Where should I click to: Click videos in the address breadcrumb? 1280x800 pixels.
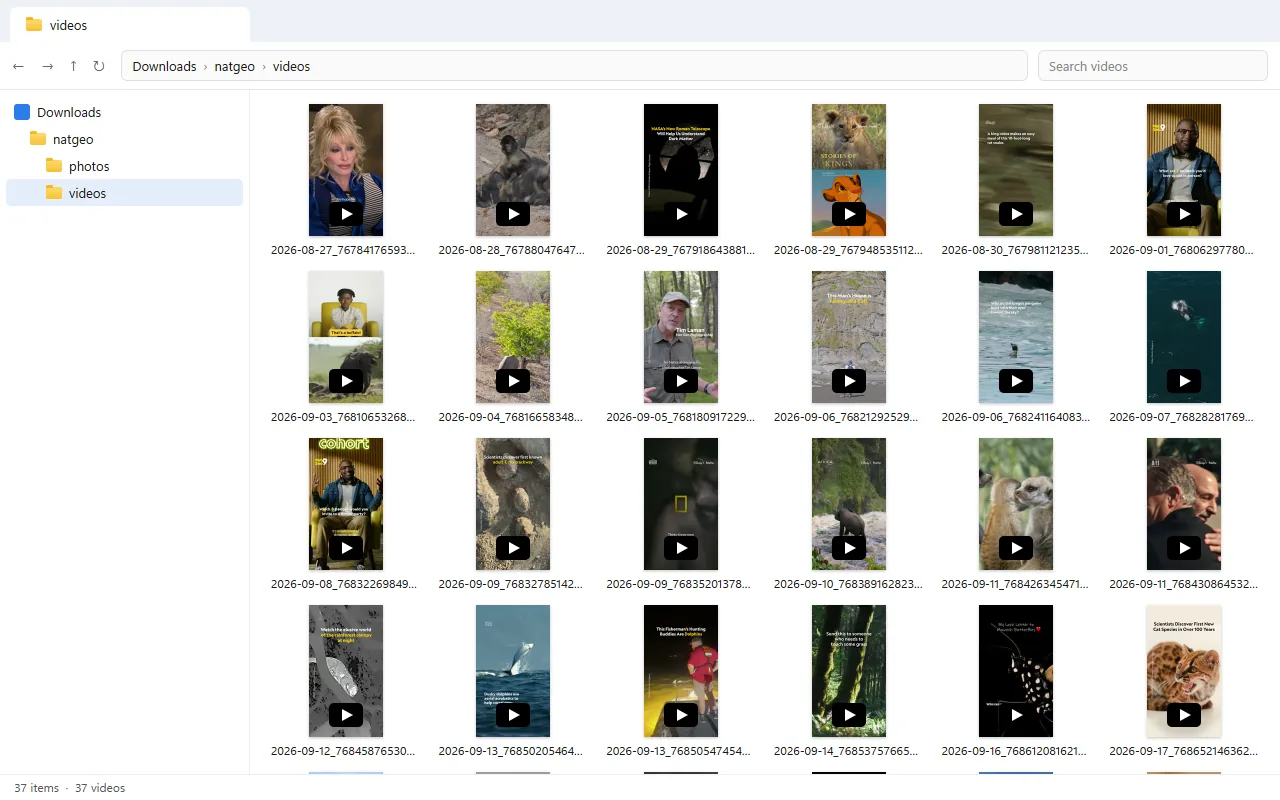291,66
